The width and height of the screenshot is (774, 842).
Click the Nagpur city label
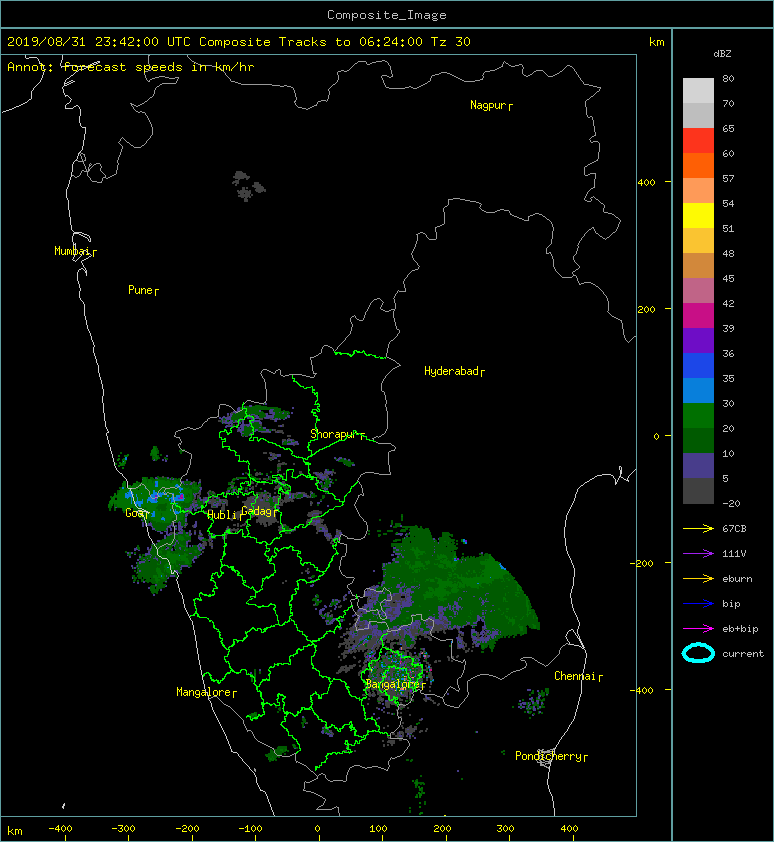click(x=491, y=105)
